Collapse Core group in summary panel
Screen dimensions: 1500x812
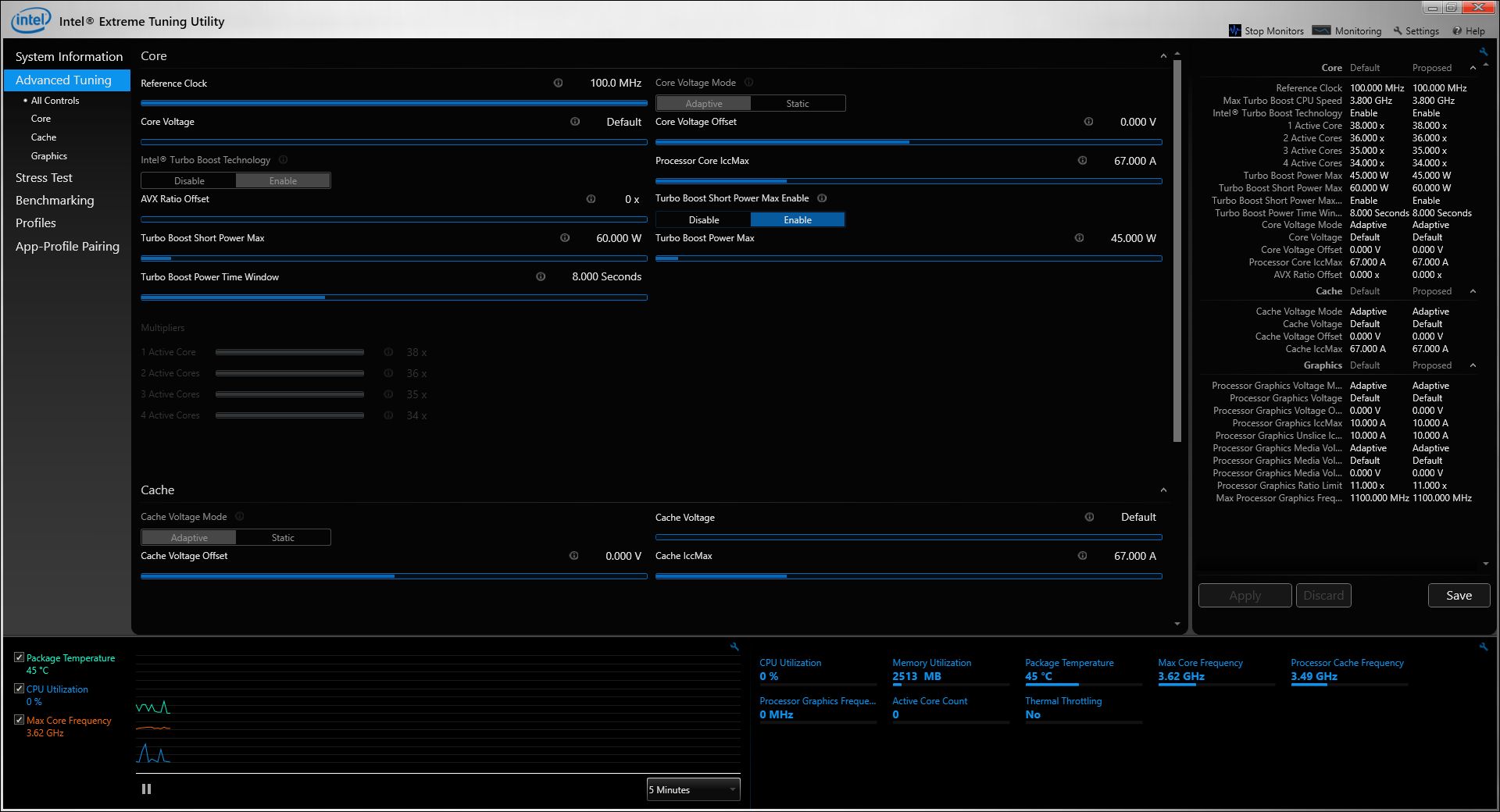[x=1473, y=68]
